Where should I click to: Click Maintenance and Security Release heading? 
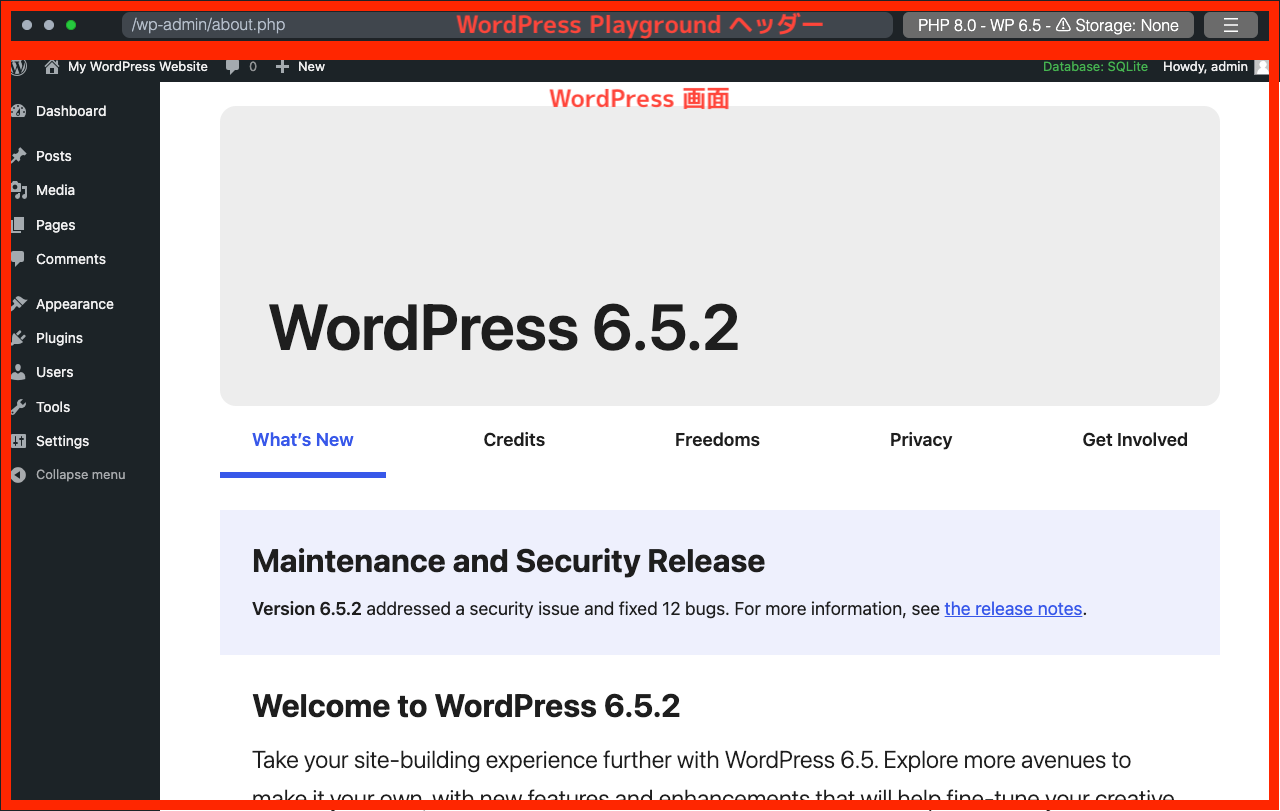tap(508, 561)
